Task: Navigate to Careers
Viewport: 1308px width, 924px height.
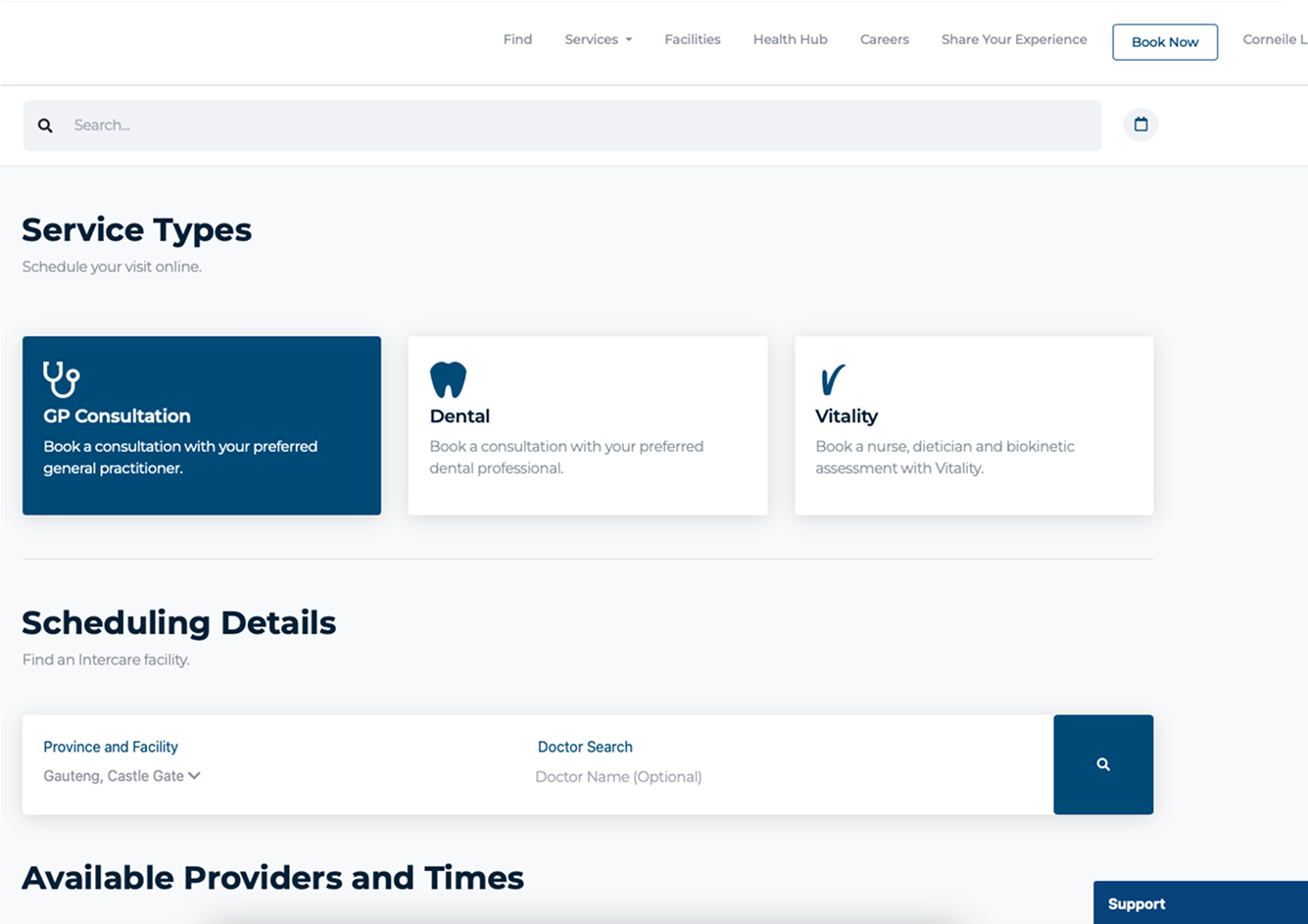Action: [x=885, y=39]
